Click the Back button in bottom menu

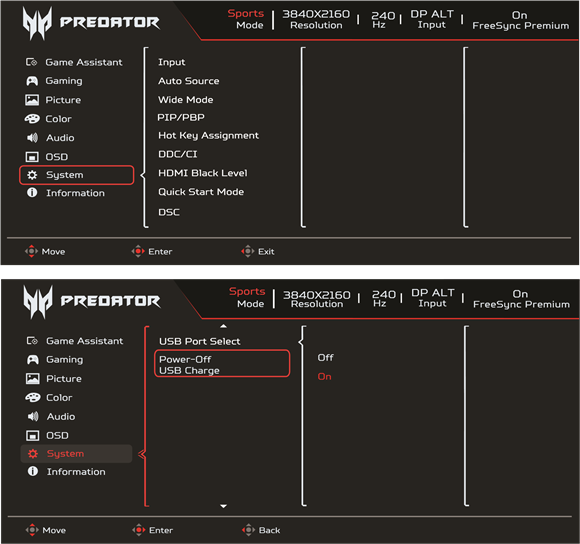pyautogui.click(x=261, y=530)
